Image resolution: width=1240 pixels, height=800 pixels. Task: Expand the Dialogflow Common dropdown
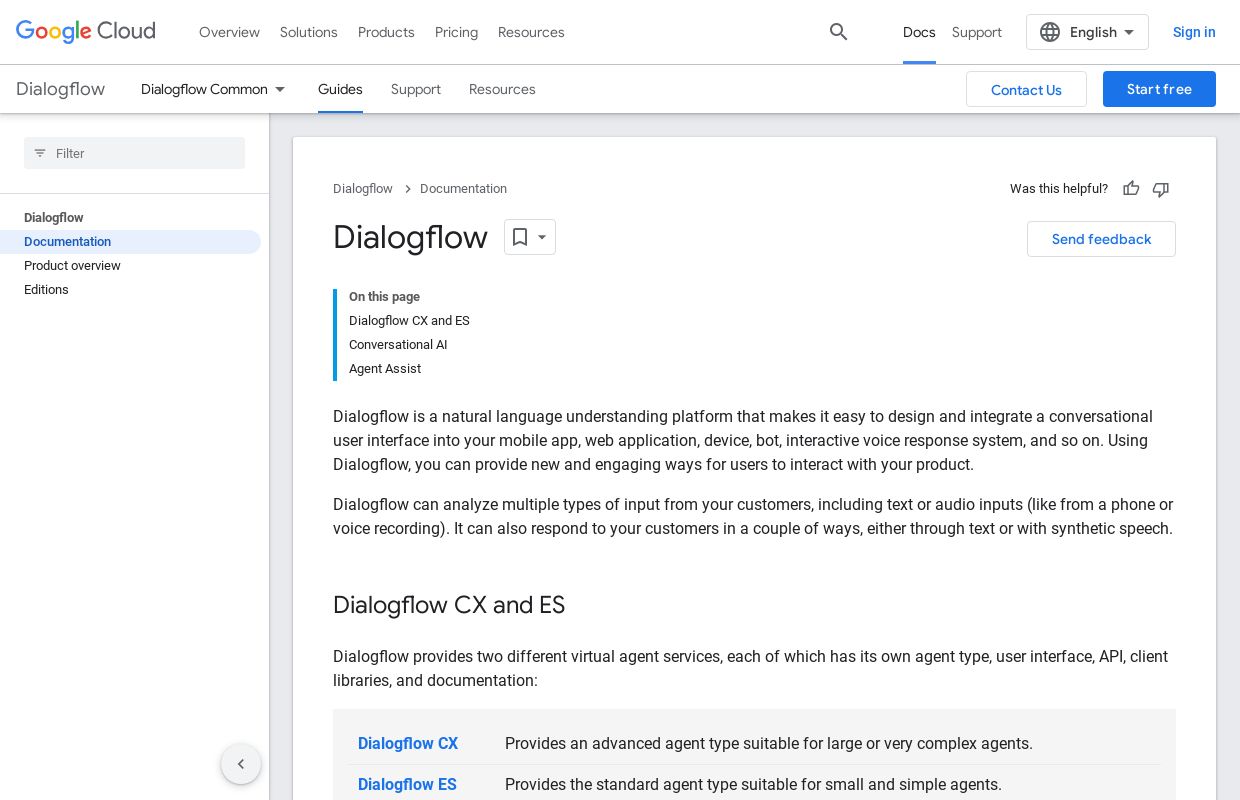[x=213, y=89]
